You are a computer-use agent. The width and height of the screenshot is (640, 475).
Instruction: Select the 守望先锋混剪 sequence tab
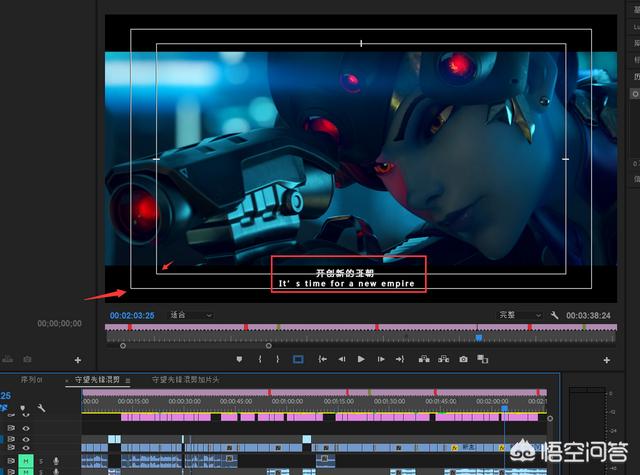click(x=97, y=380)
